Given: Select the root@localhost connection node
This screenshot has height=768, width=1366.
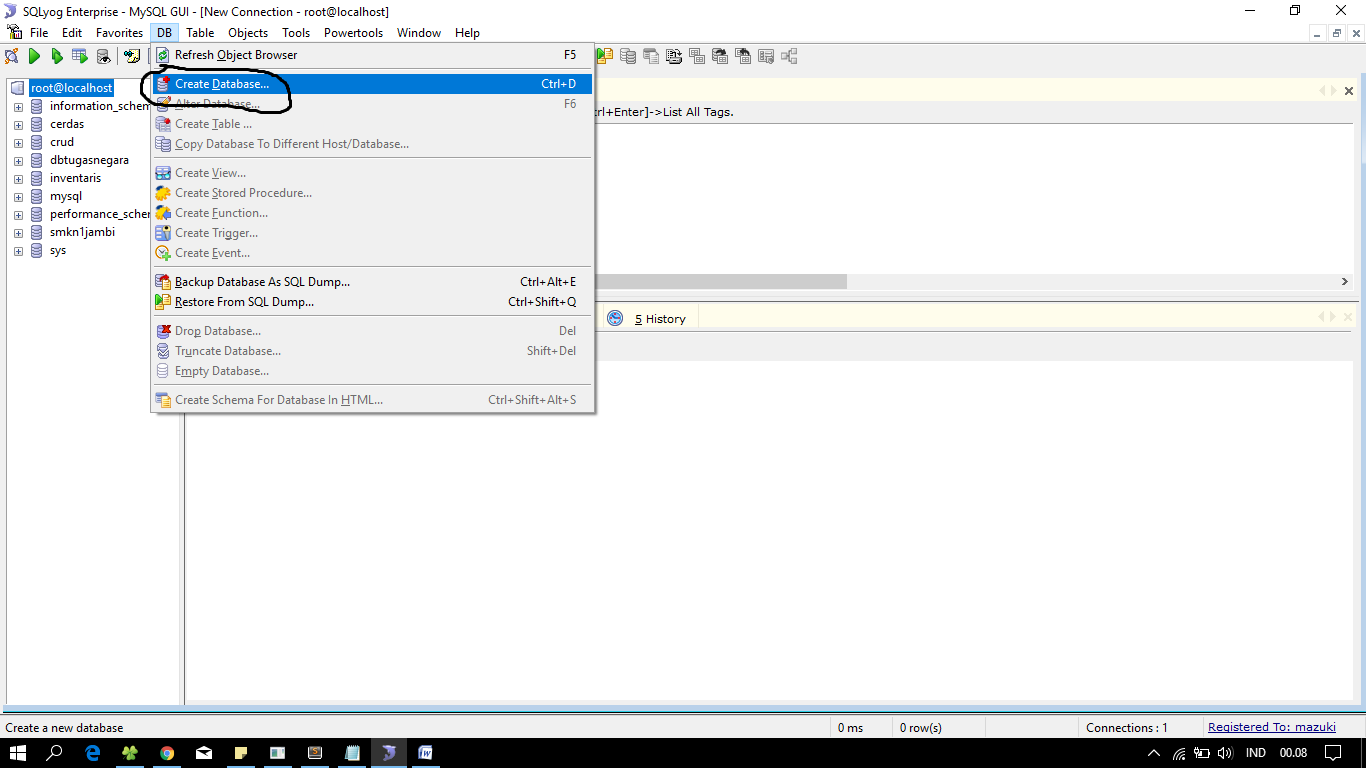Looking at the screenshot, I should tap(71, 88).
